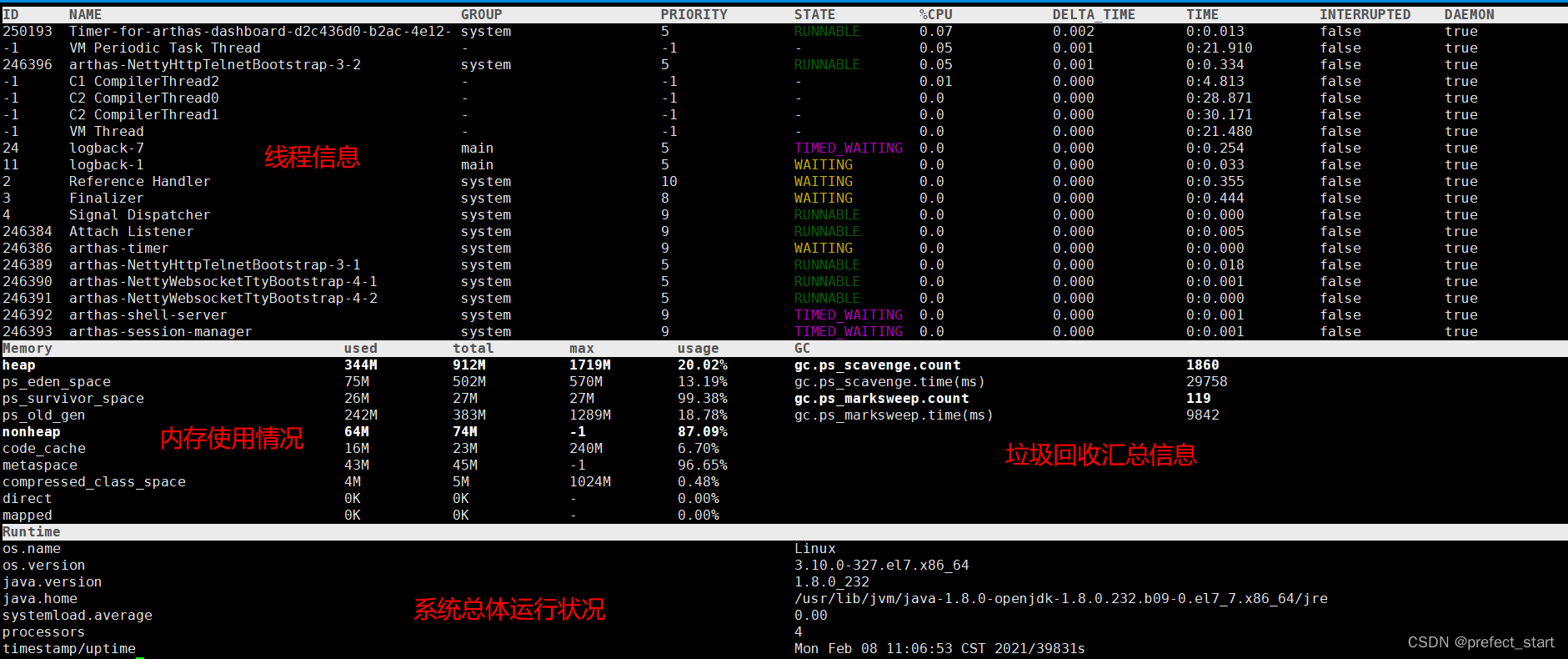Click TIMED_WAITING state of logback-7
The height and width of the screenshot is (659, 1568).
(x=849, y=148)
